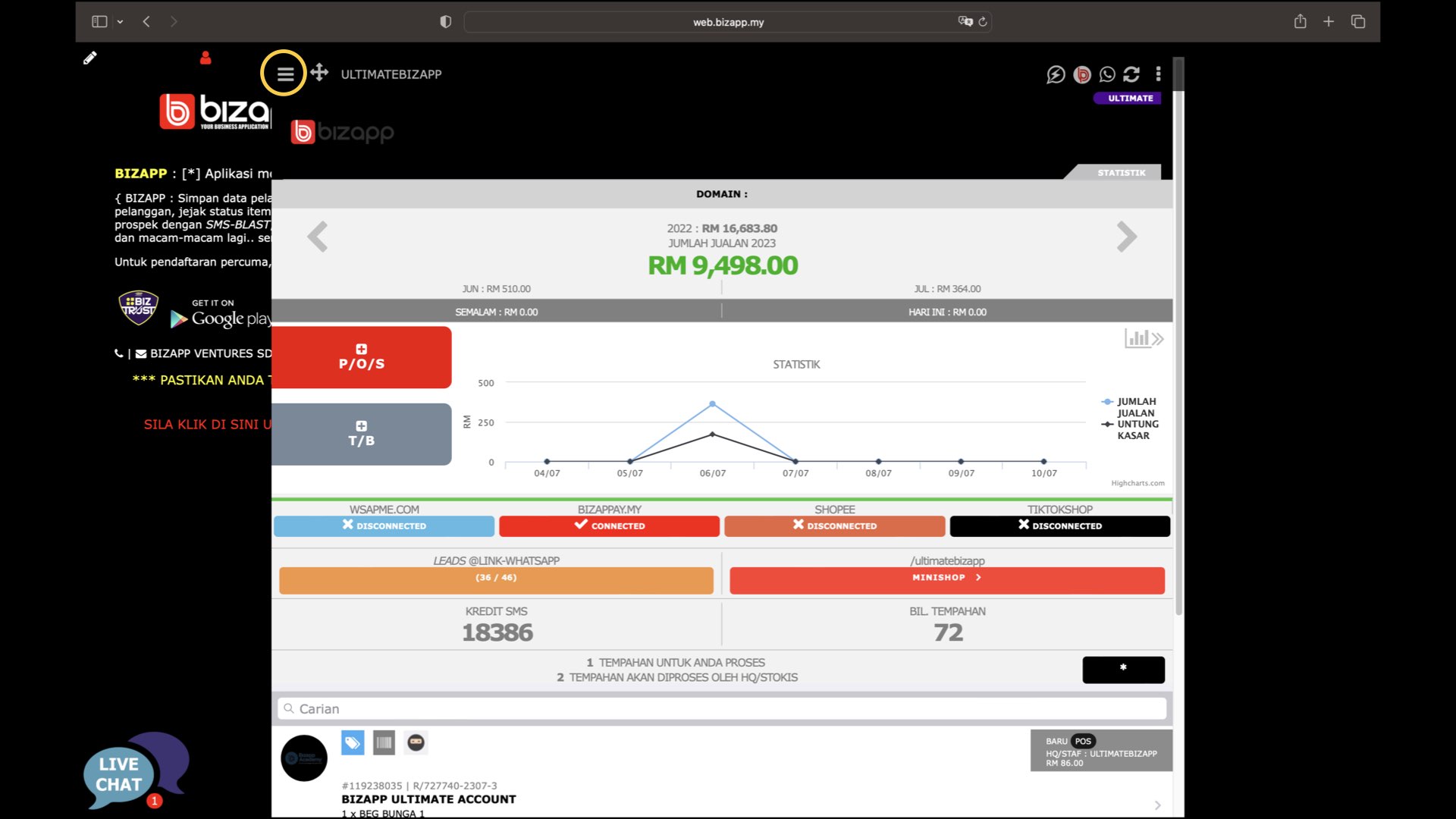Toggle JUMLAH JUALAN legend series
This screenshot has height=819, width=1456.
pos(1130,407)
